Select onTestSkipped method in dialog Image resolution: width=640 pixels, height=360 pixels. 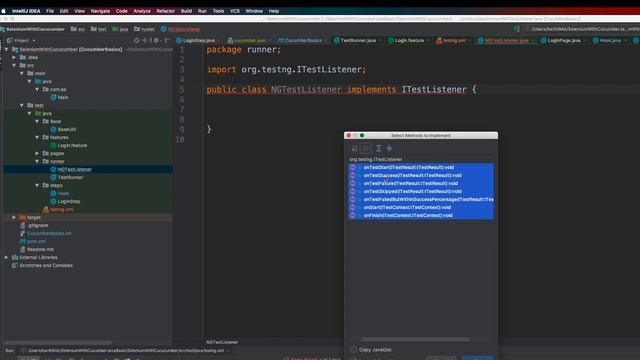pos(421,191)
